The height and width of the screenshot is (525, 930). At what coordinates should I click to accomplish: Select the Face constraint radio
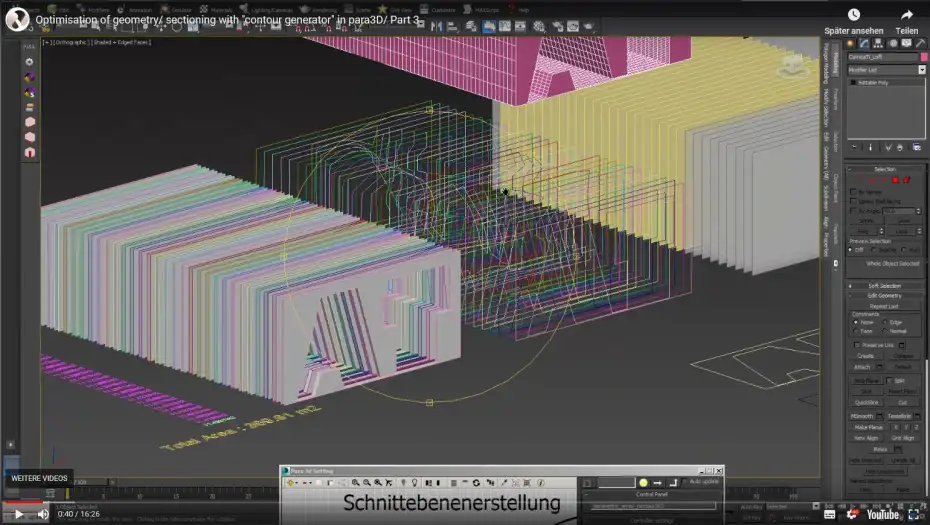coord(855,331)
